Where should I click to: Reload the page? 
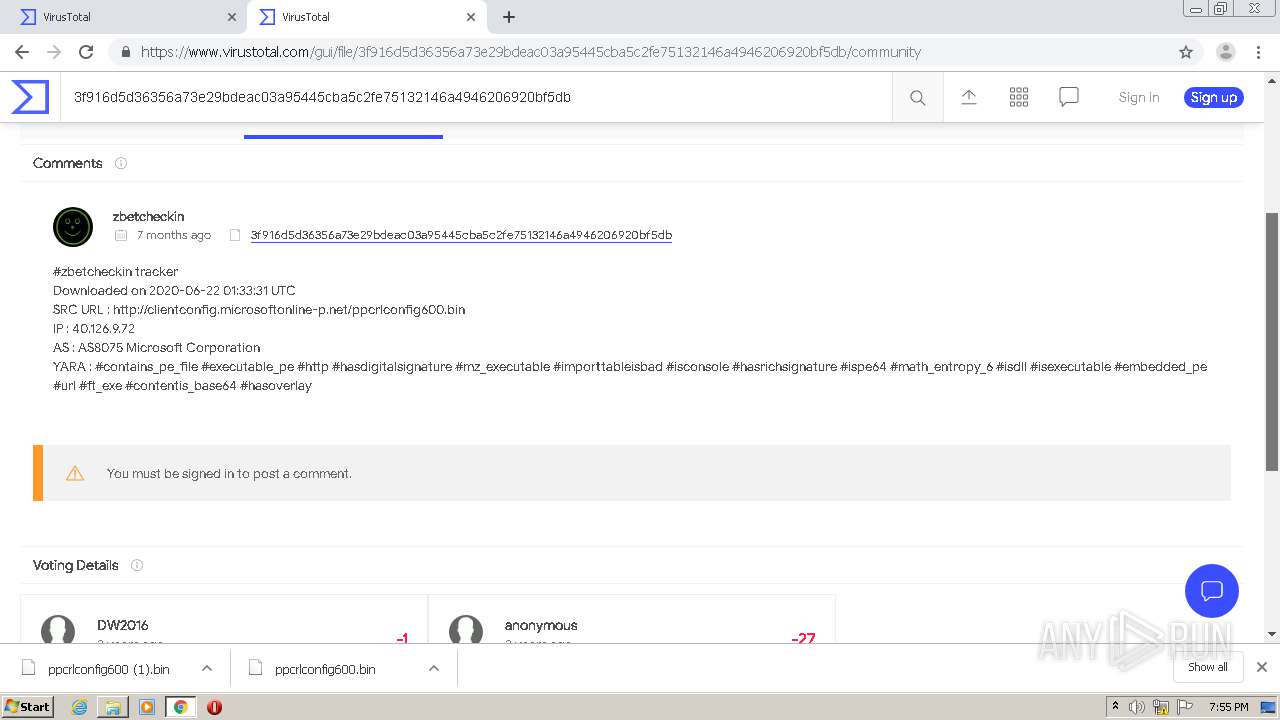(86, 52)
